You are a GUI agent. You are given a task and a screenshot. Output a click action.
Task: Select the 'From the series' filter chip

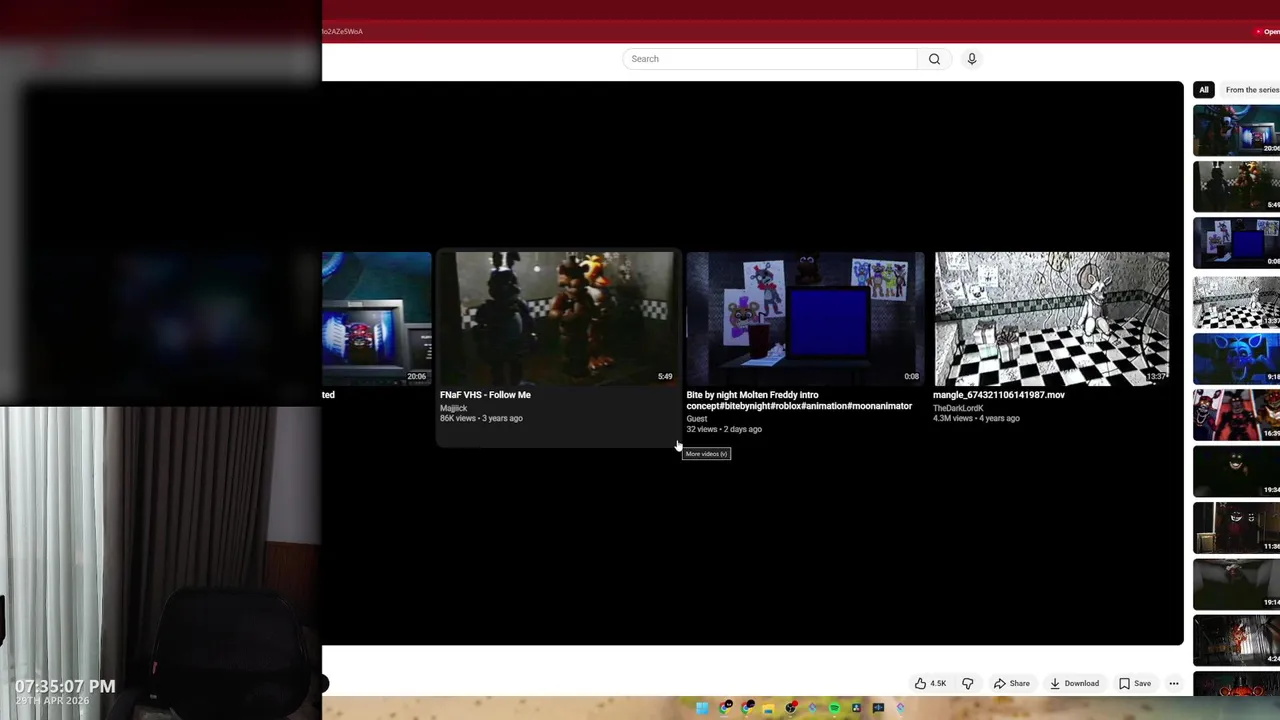click(1251, 90)
